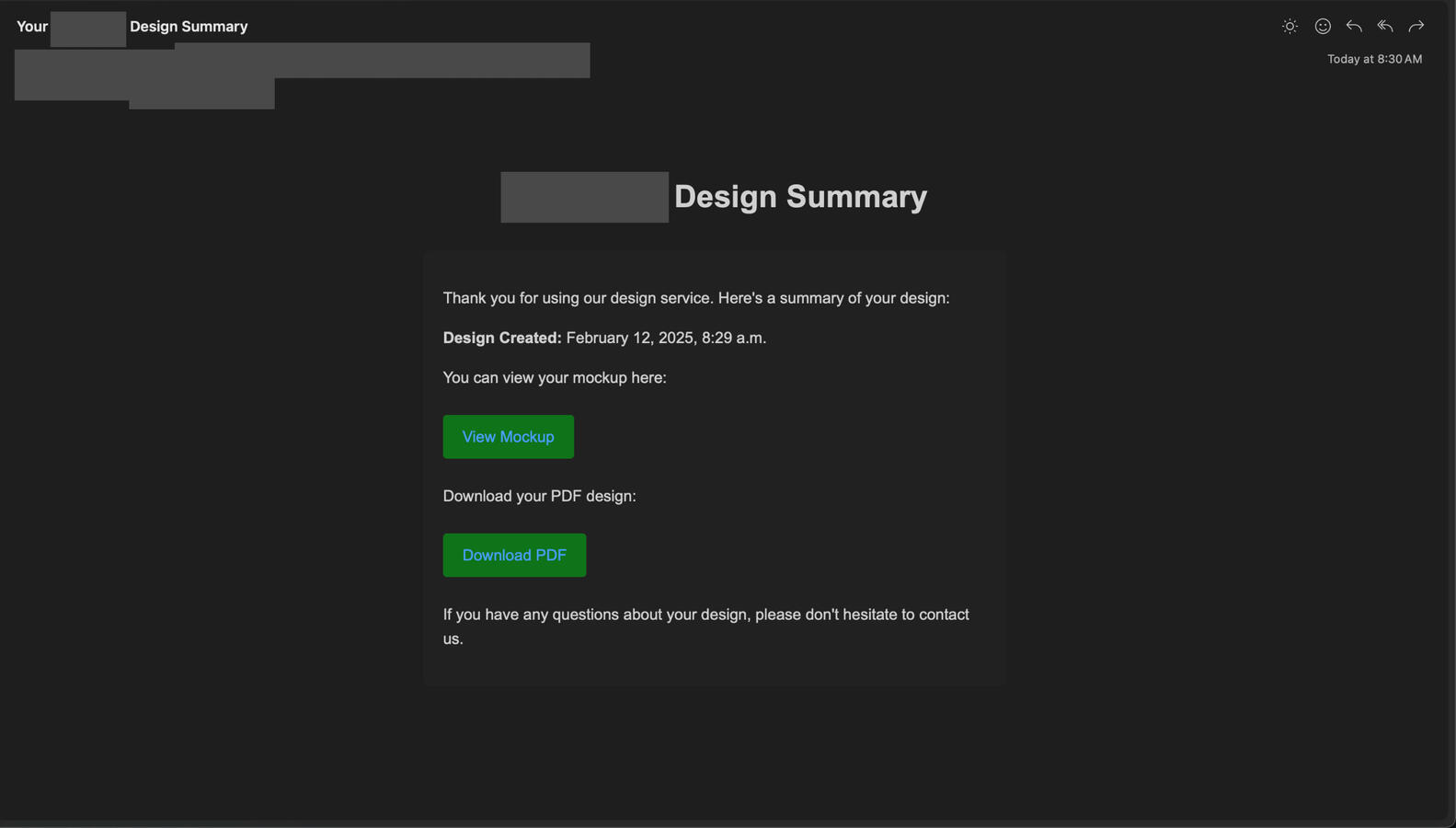Forward the email using the right arrow
This screenshot has width=1456, height=828.
1416,27
